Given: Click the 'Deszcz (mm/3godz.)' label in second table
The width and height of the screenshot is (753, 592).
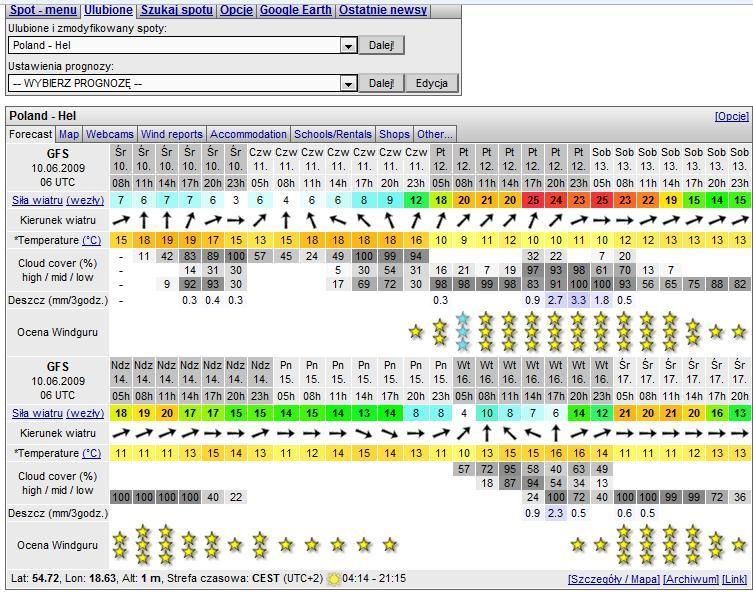Looking at the screenshot, I should click(x=58, y=513).
